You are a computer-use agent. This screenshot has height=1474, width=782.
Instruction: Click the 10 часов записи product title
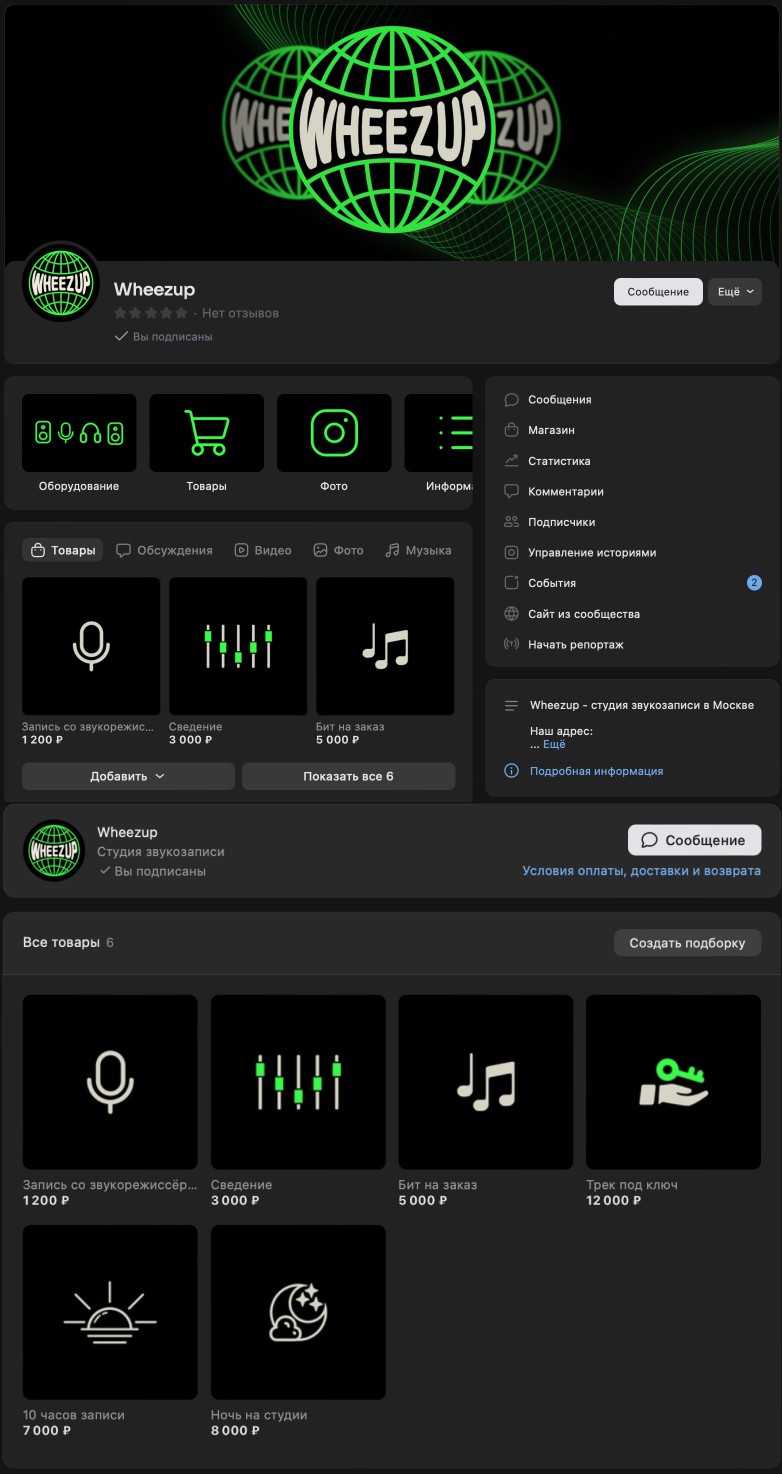point(74,1415)
